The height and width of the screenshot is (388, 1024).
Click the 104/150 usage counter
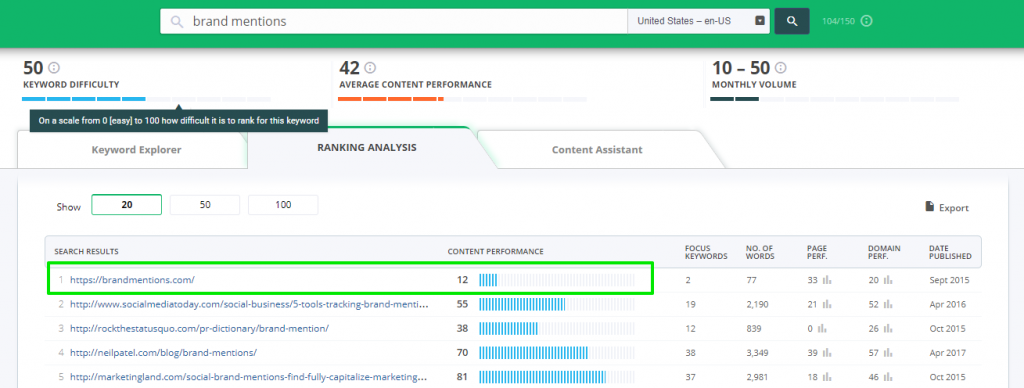tap(839, 22)
